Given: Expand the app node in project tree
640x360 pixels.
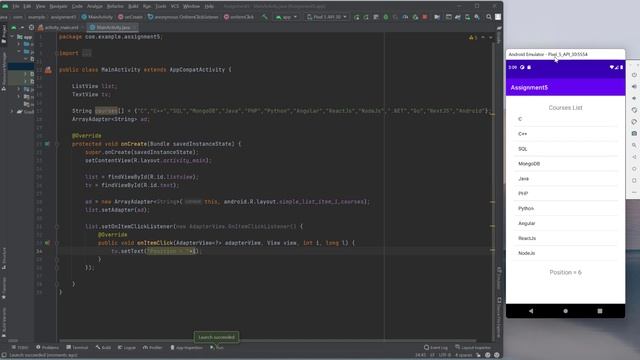Looking at the screenshot, I should [x=12, y=37].
